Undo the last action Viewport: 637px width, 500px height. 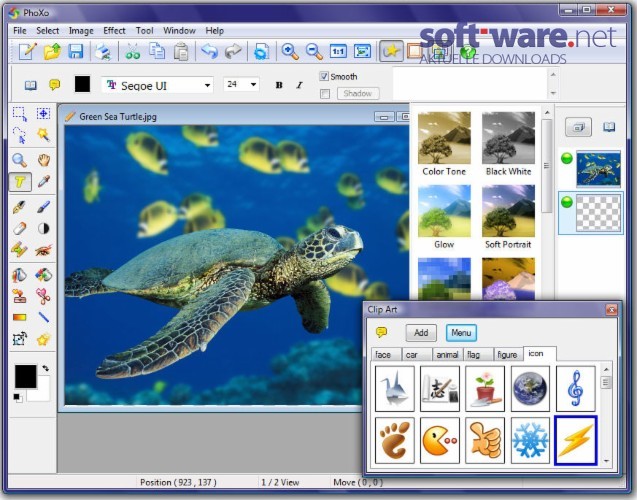coord(210,52)
